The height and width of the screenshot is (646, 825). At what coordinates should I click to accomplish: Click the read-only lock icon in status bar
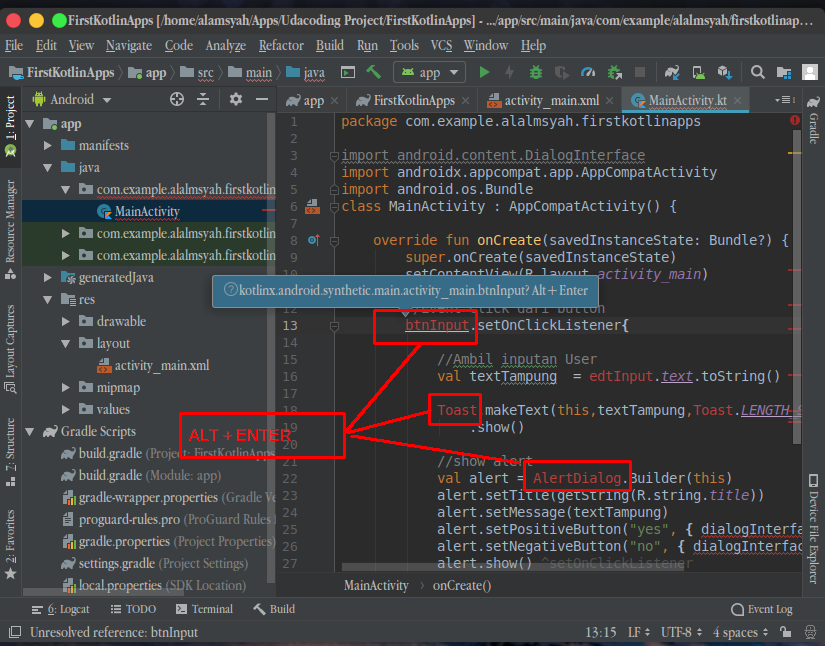tap(786, 632)
